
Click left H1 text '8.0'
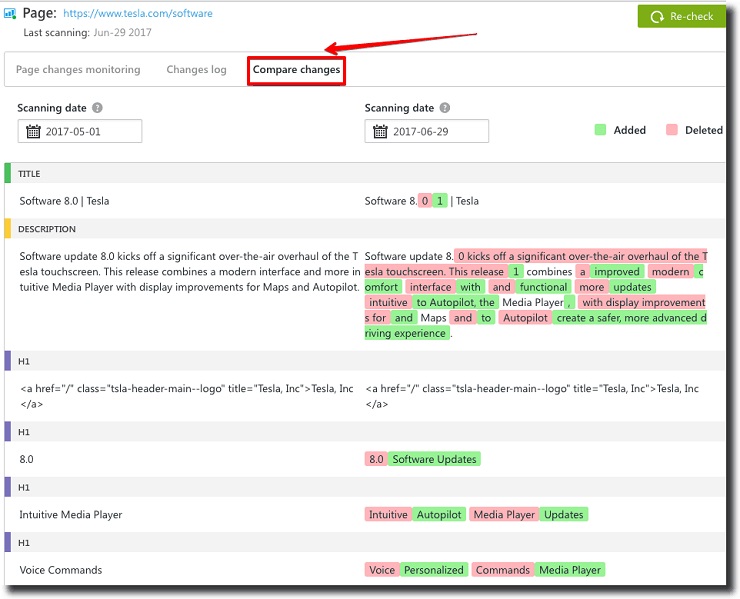26,459
